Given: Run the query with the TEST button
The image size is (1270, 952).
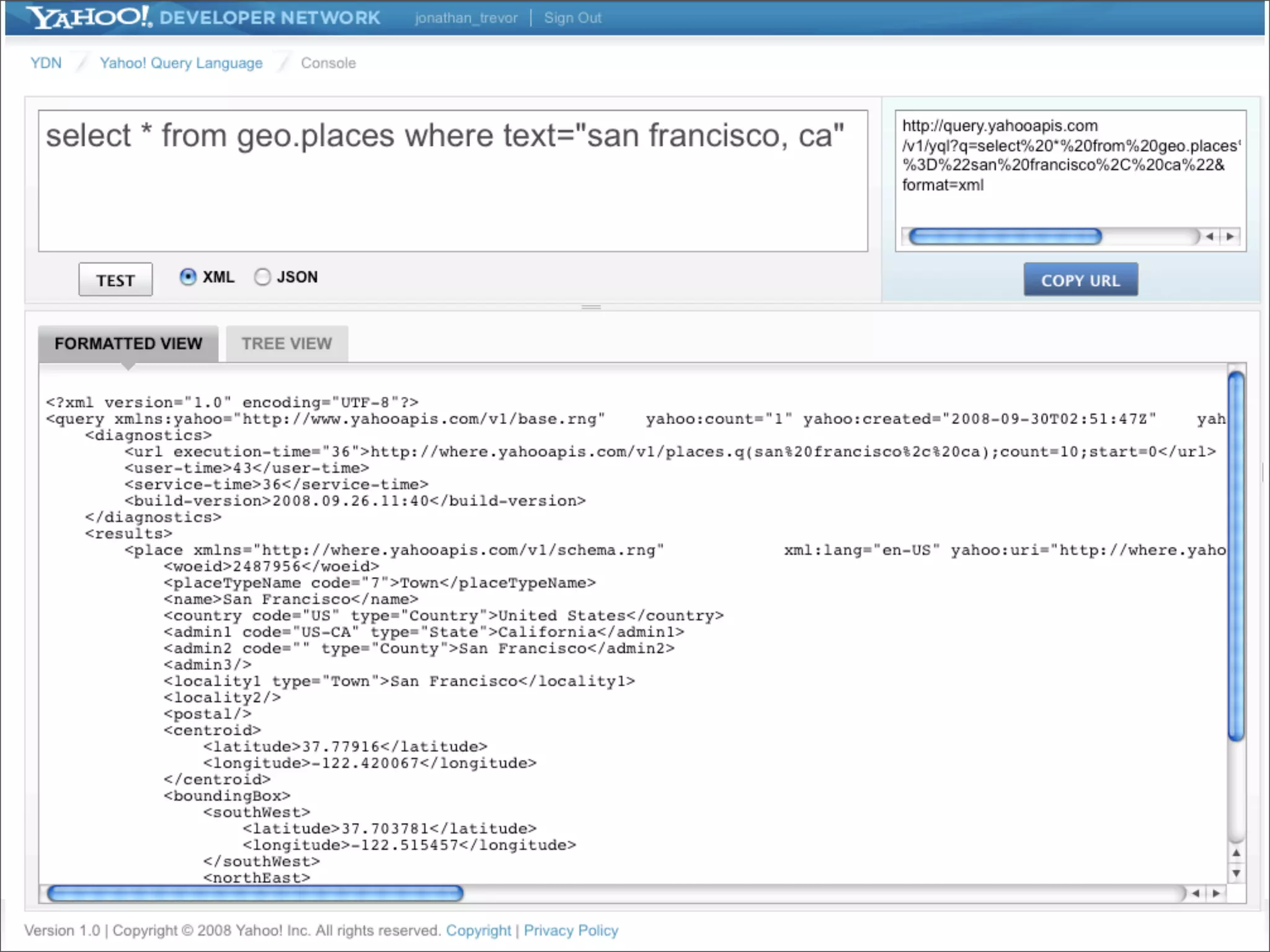Looking at the screenshot, I should coord(115,280).
